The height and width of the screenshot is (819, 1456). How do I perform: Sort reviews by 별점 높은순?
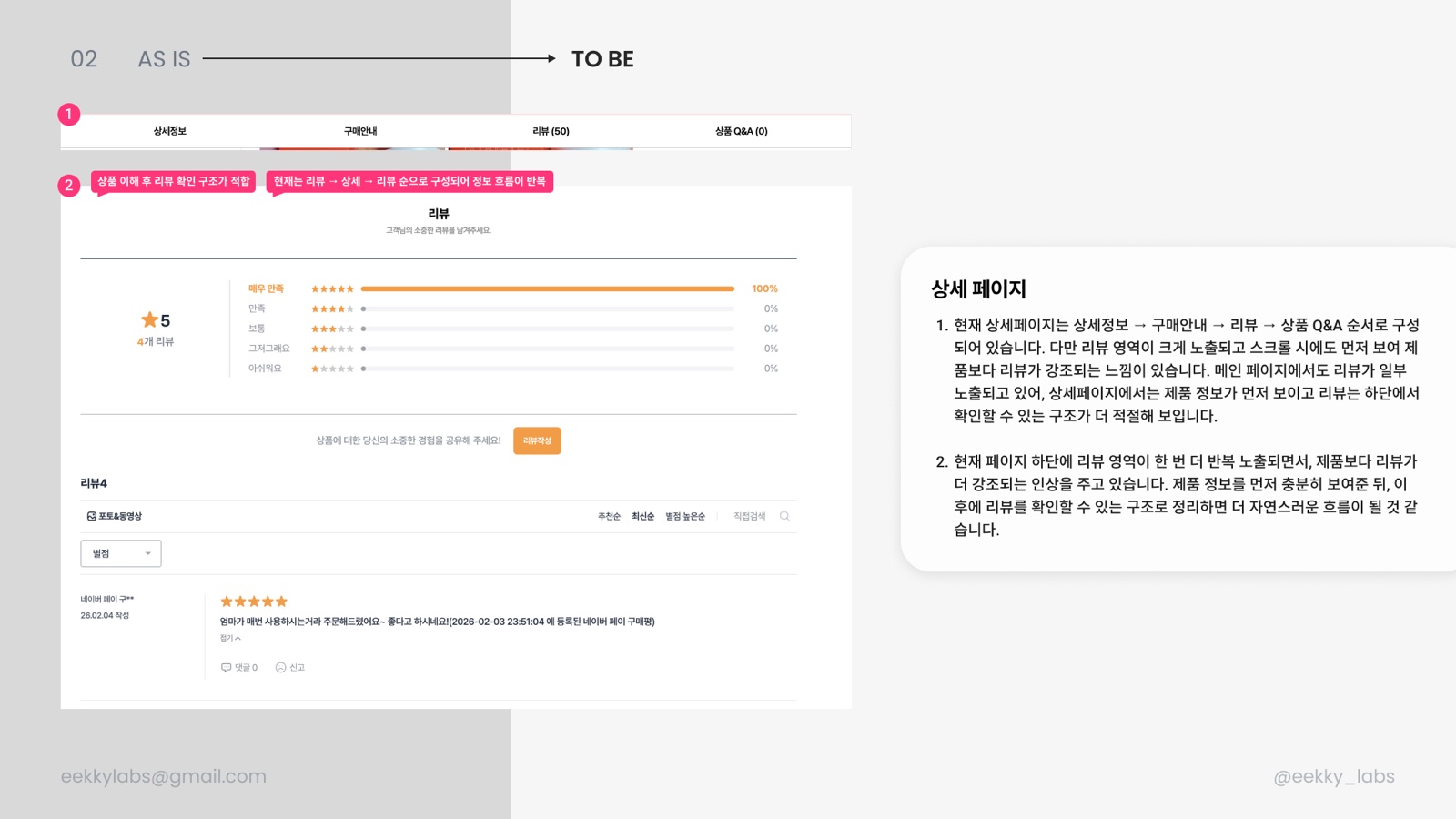[x=685, y=516]
